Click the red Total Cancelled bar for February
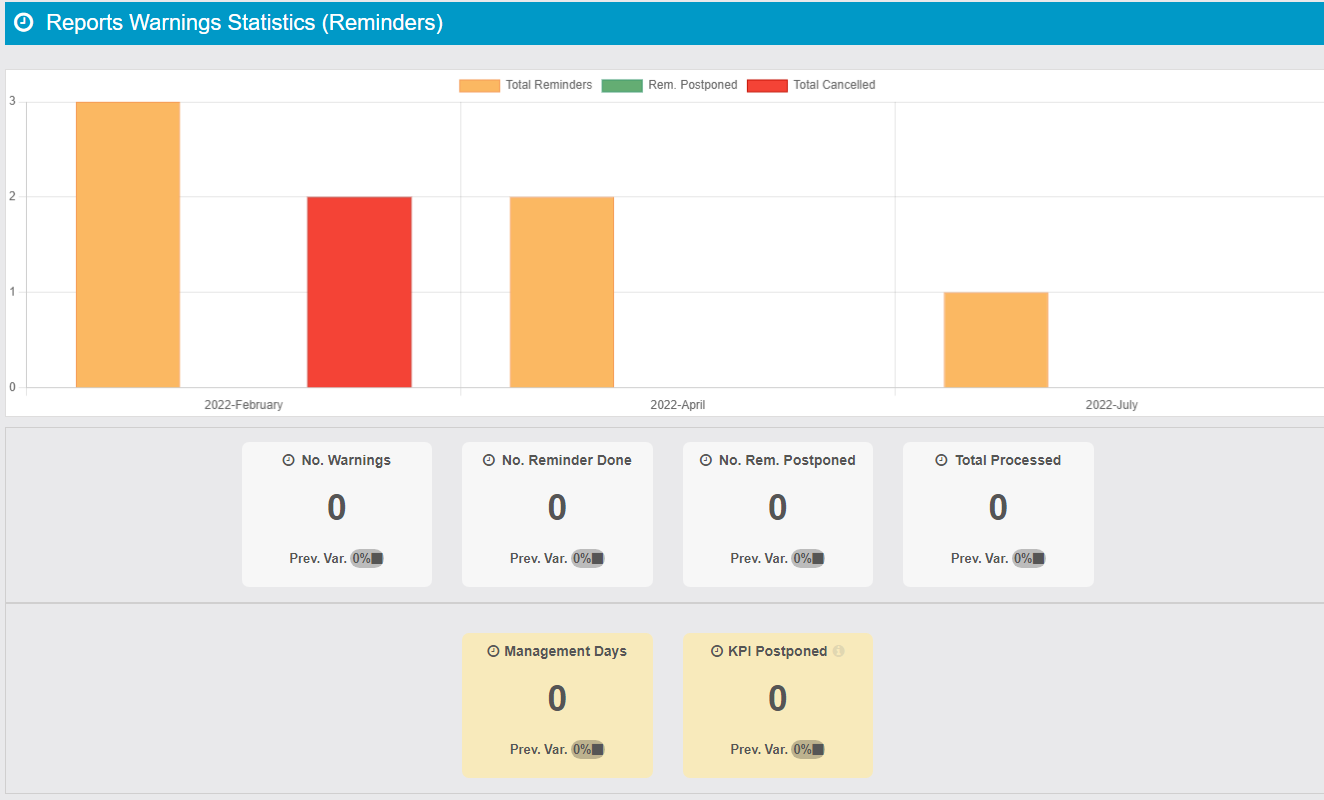The height and width of the screenshot is (800, 1324). 359,292
